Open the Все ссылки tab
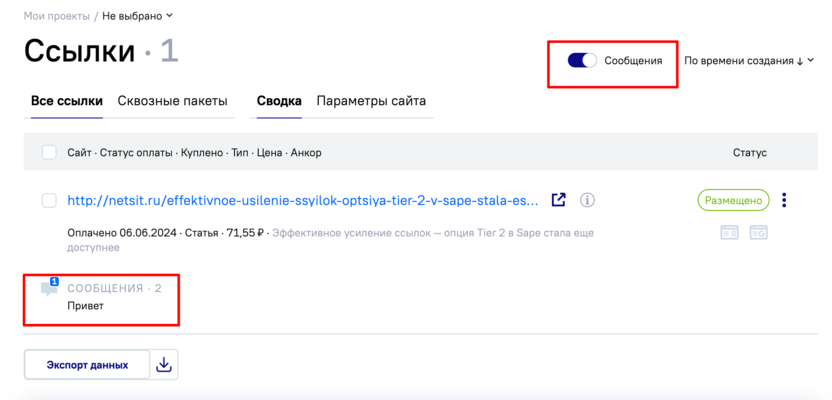This screenshot has height=400, width=832. coord(67,101)
